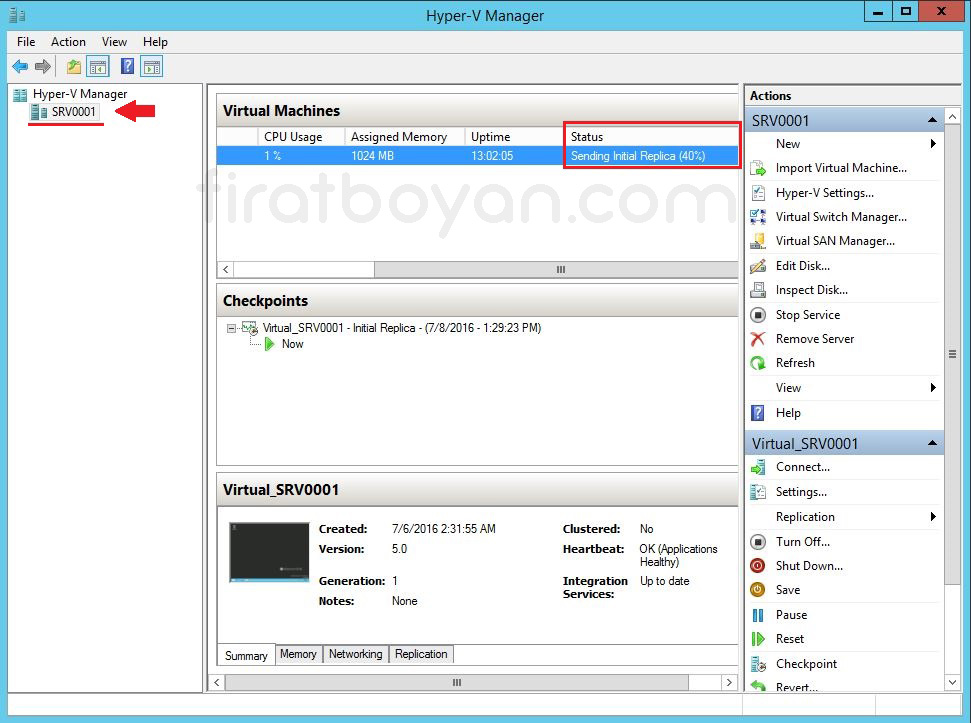Sort by the Status column header

pyautogui.click(x=651, y=137)
